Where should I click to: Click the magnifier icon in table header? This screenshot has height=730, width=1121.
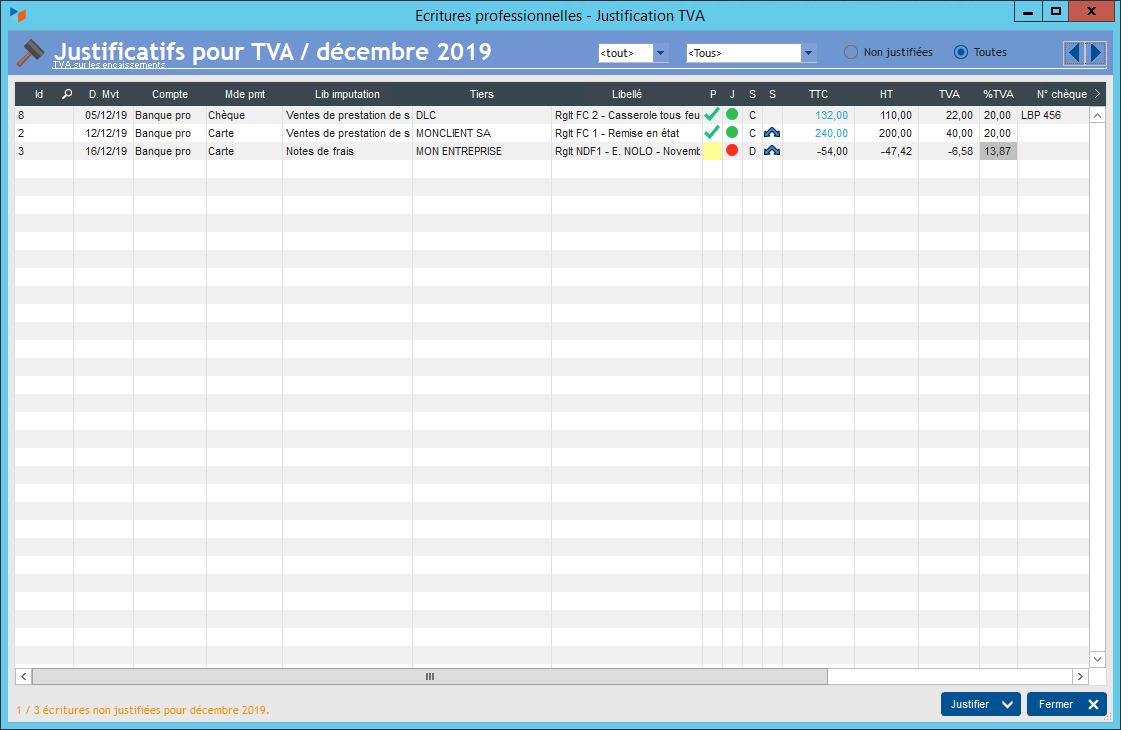coord(67,94)
